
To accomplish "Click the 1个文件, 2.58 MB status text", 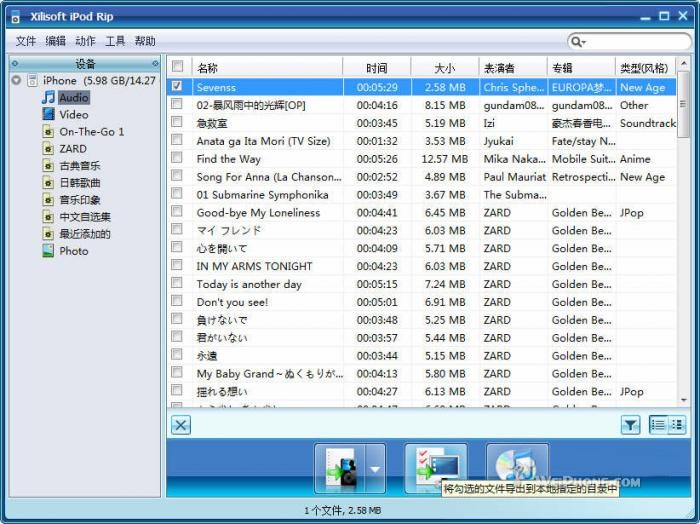I will point(342,510).
